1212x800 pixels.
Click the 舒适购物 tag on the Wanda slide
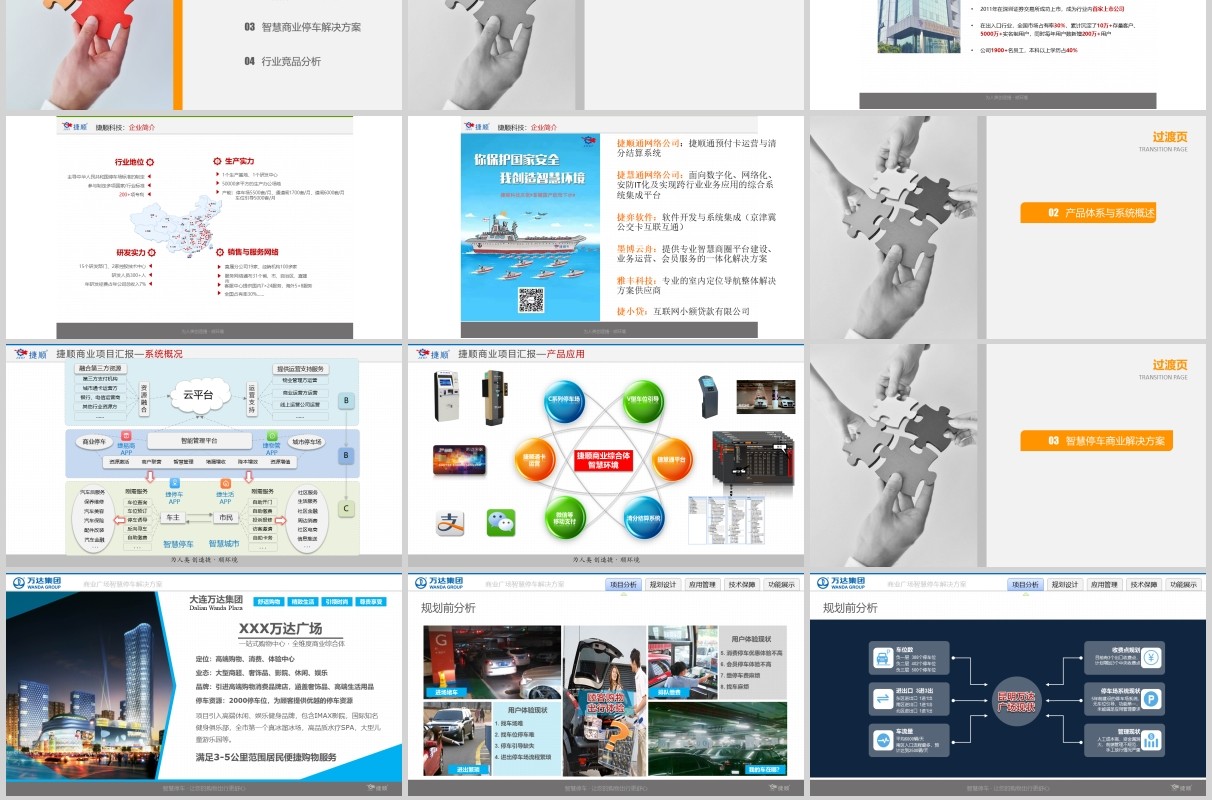click(269, 602)
